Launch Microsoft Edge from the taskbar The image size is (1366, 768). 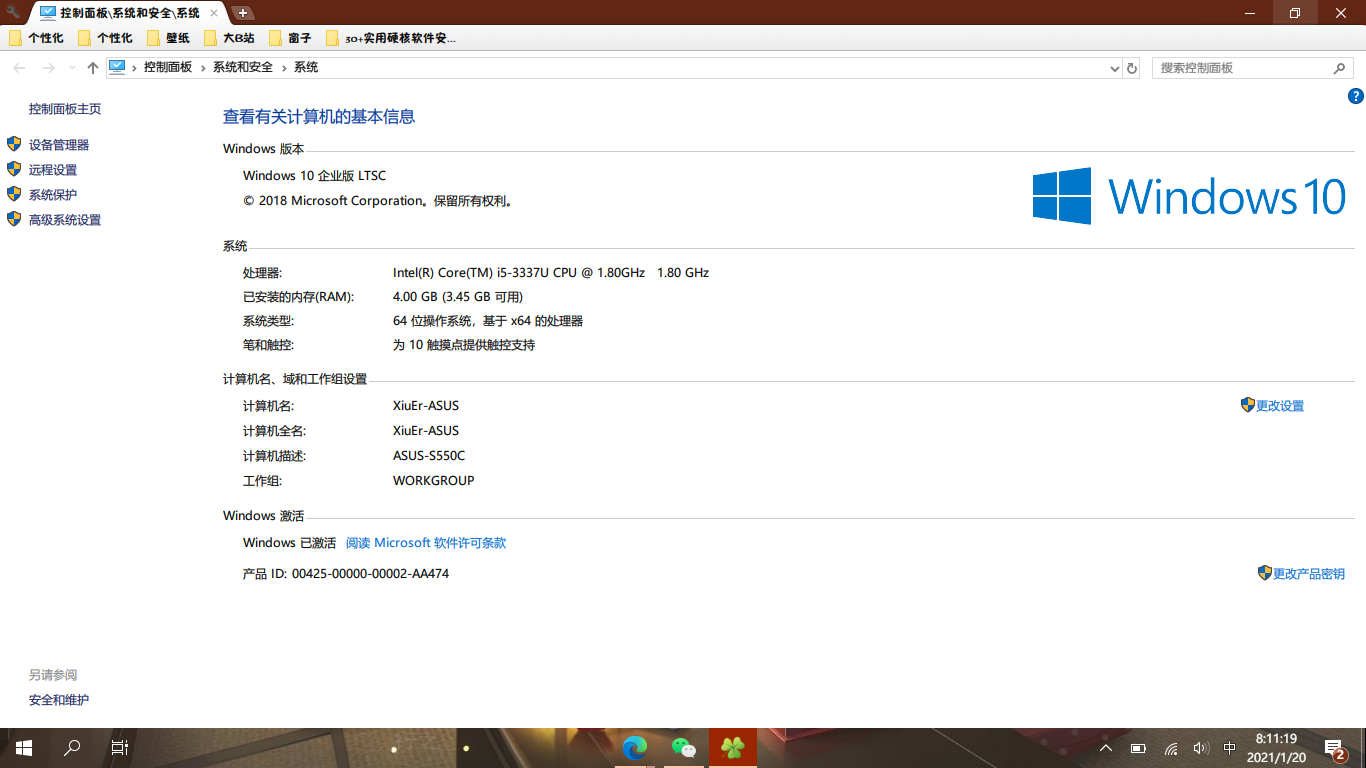click(635, 748)
